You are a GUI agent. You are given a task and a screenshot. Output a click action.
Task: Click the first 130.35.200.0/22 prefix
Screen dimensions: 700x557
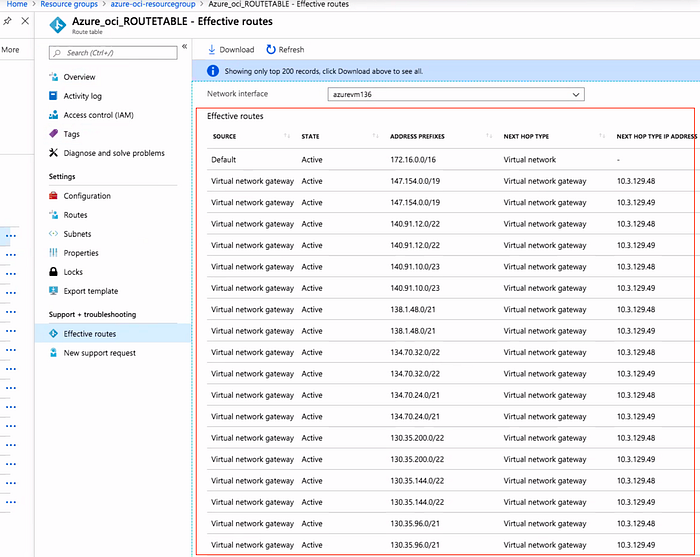pyautogui.click(x=417, y=438)
